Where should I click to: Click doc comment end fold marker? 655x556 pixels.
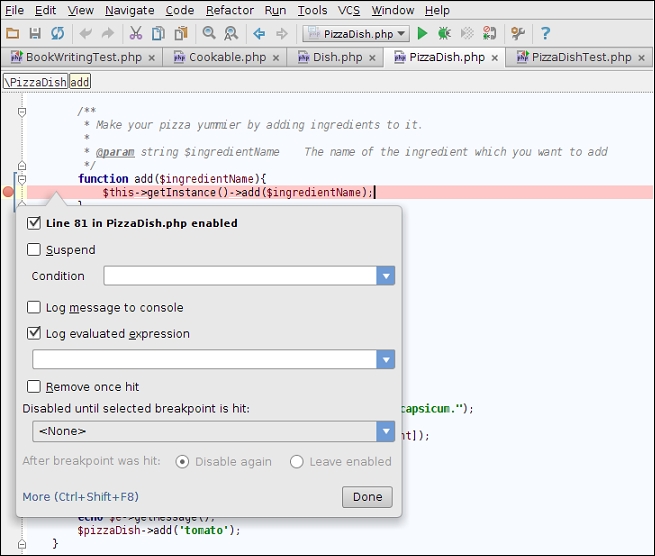tap(22, 165)
